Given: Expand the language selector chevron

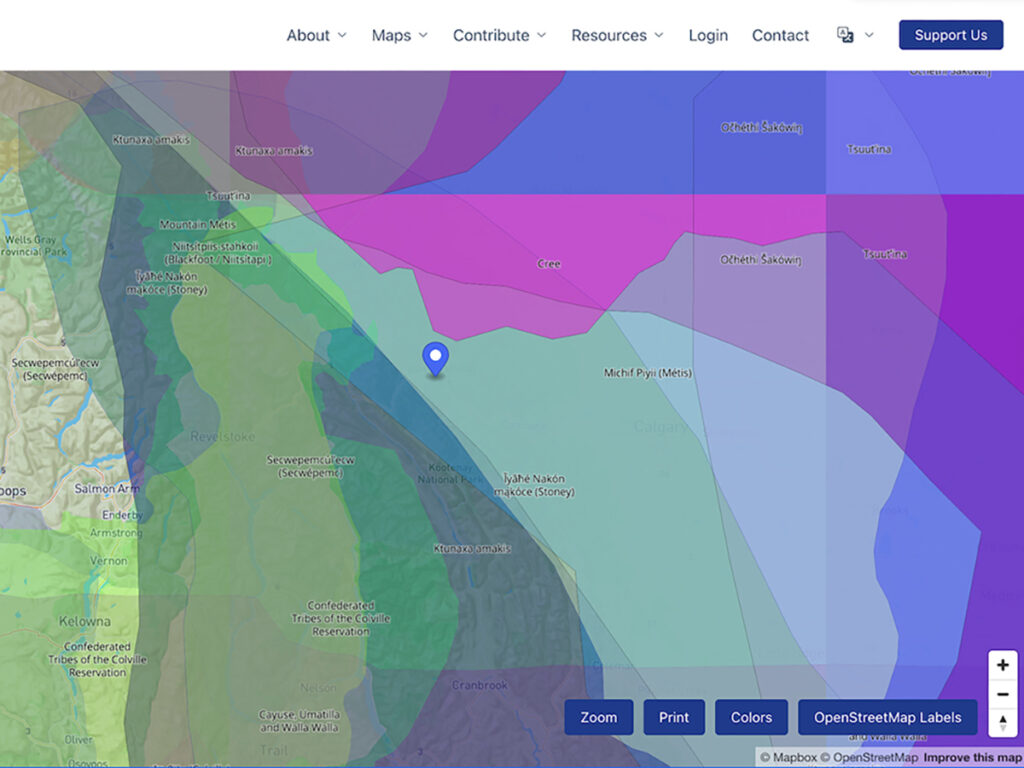Looking at the screenshot, I should coord(869,35).
